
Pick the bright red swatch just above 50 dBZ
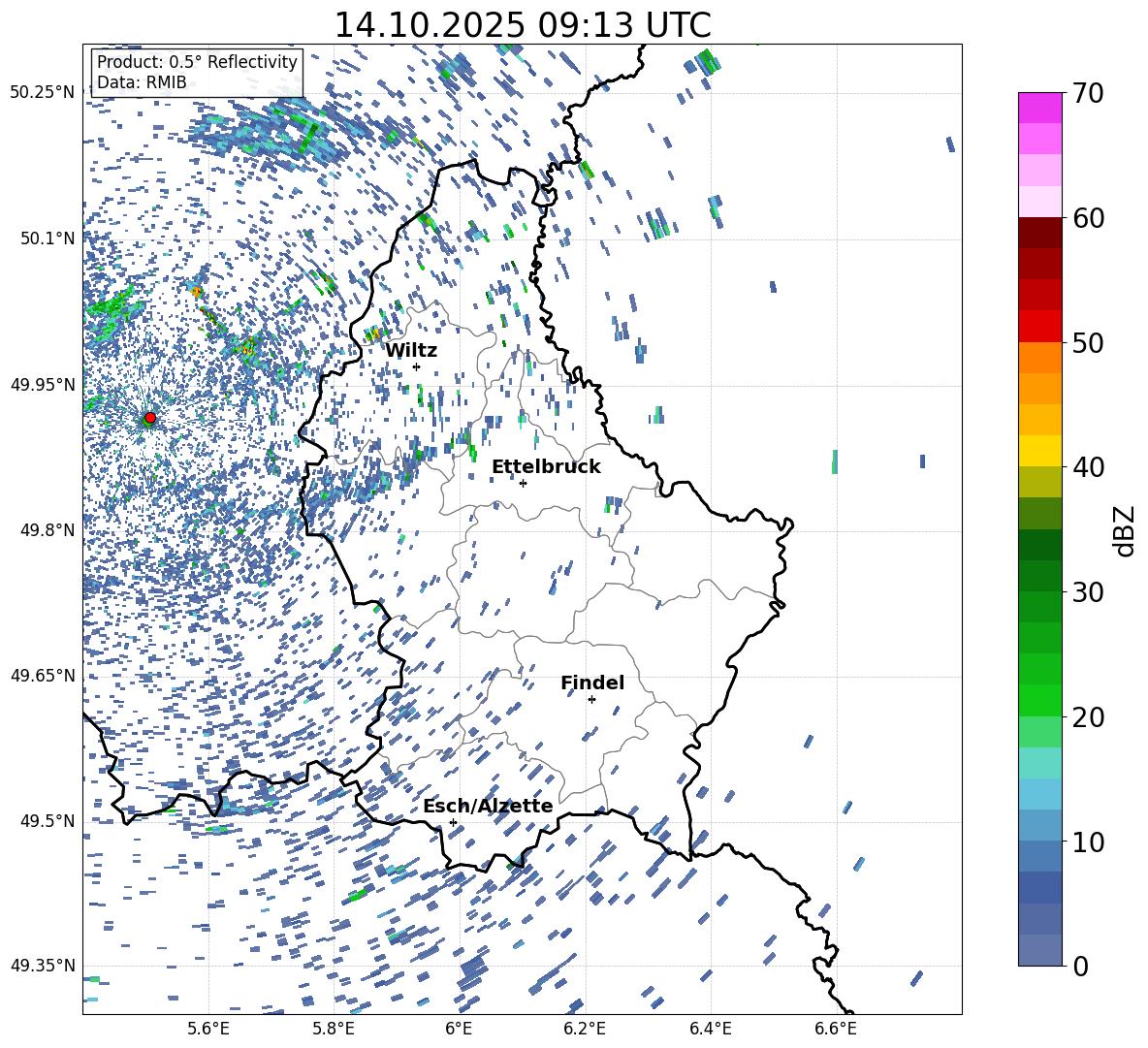pyautogui.click(x=1040, y=326)
